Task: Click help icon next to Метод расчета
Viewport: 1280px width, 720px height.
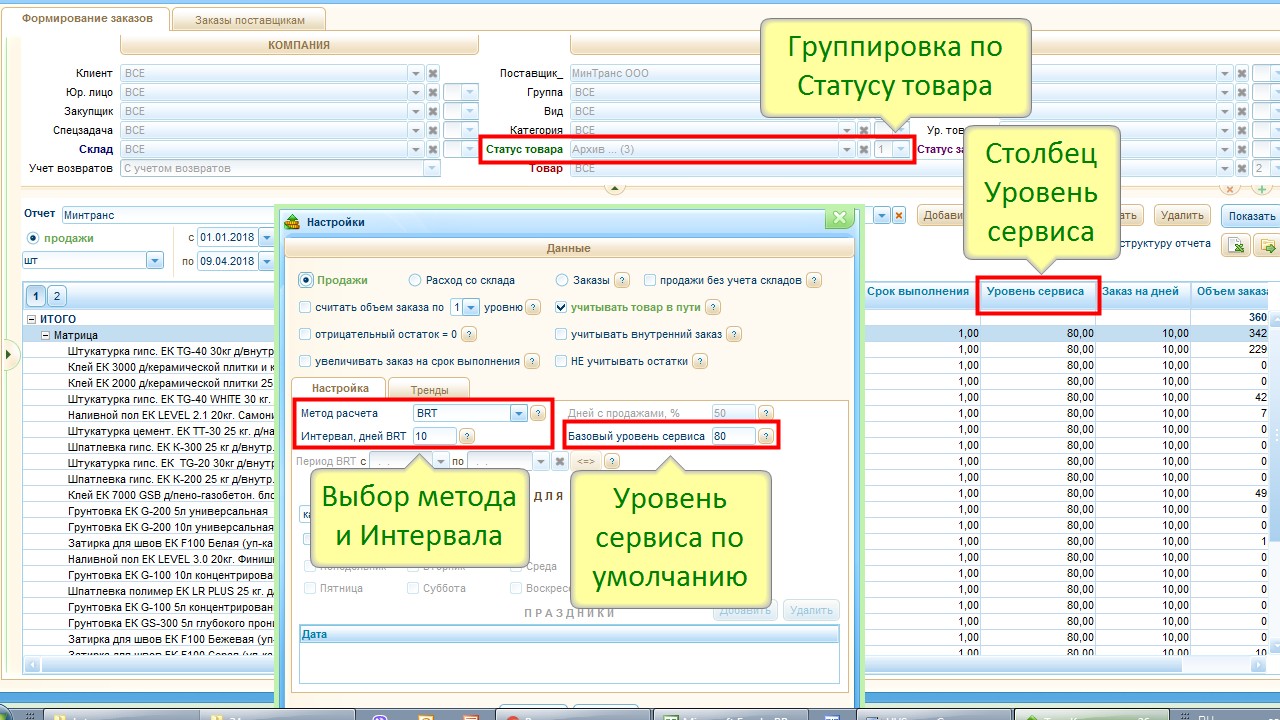Action: click(x=538, y=413)
